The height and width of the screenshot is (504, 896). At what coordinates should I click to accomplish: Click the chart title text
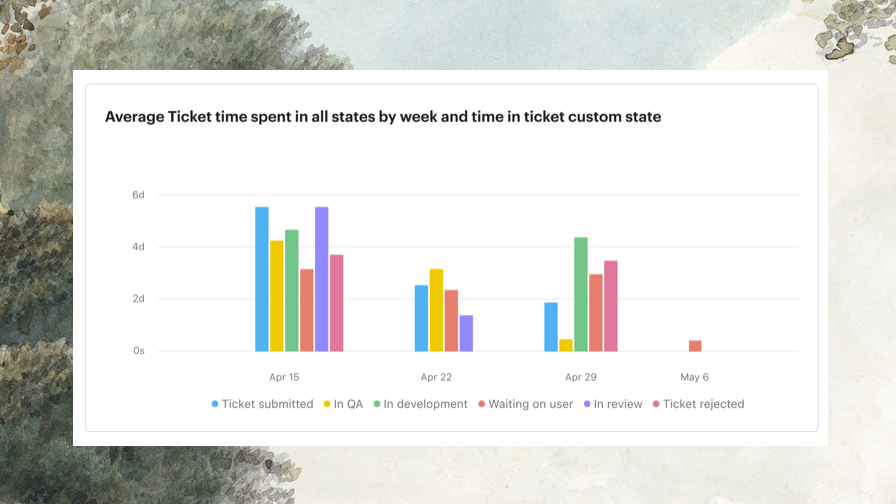[x=383, y=117]
